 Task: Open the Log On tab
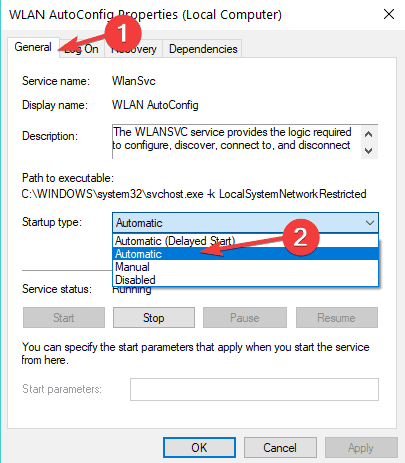point(82,49)
